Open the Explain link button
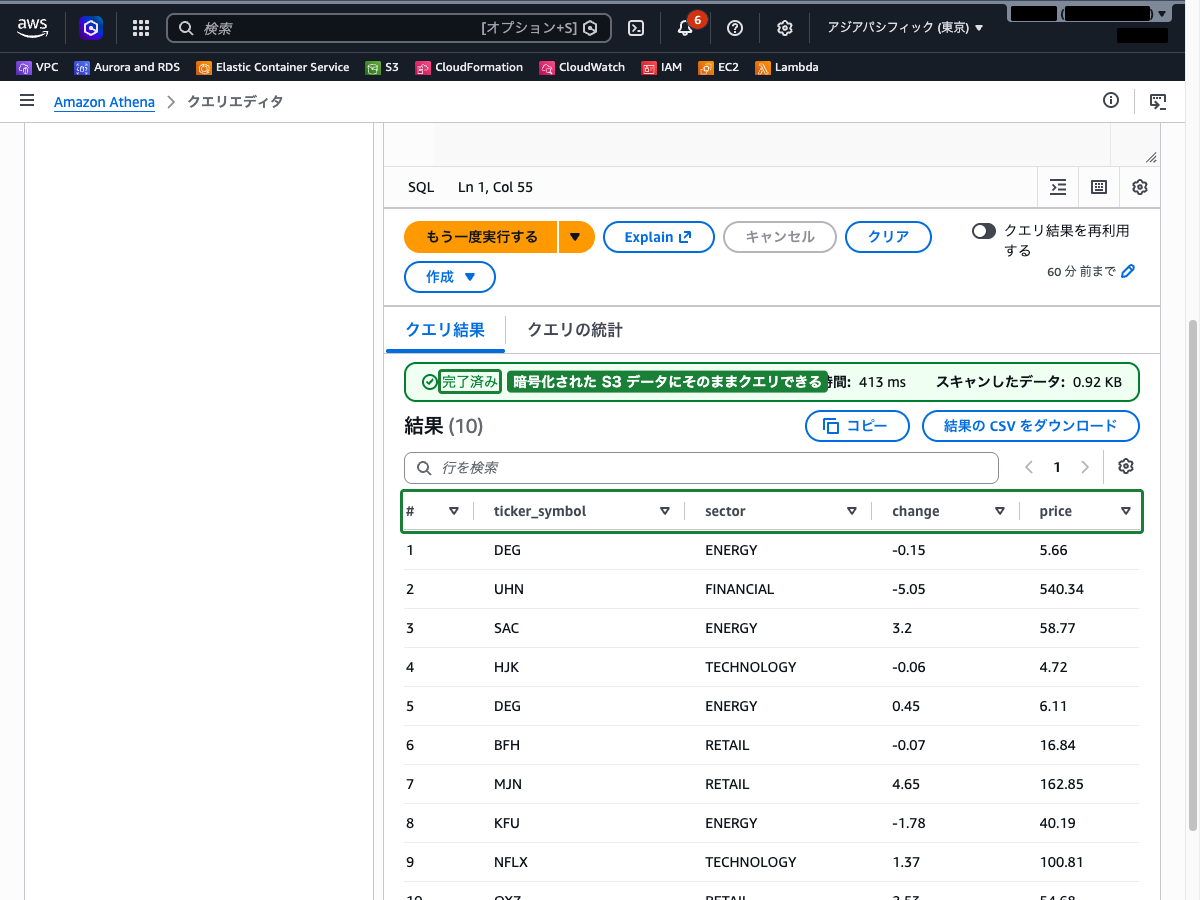Viewport: 1200px width, 900px height. 658,237
